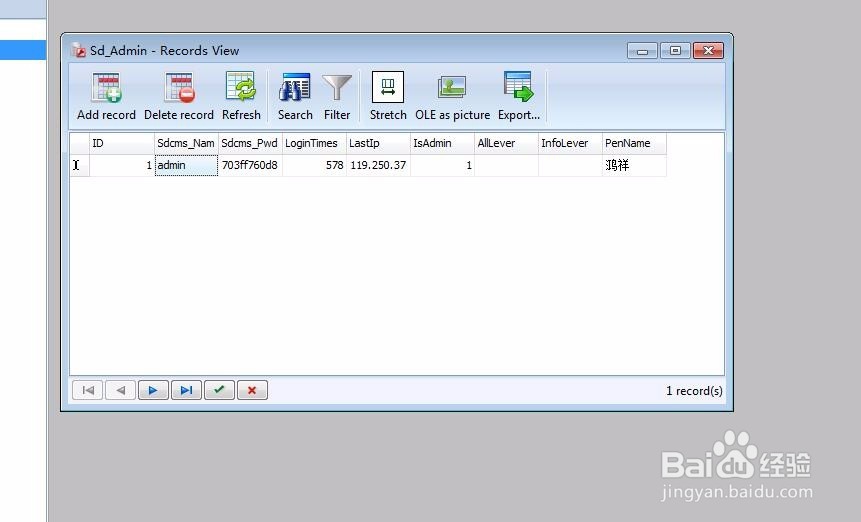The image size is (861, 522).
Task: Select the '119.250.37' LastIp cell
Action: (378, 165)
